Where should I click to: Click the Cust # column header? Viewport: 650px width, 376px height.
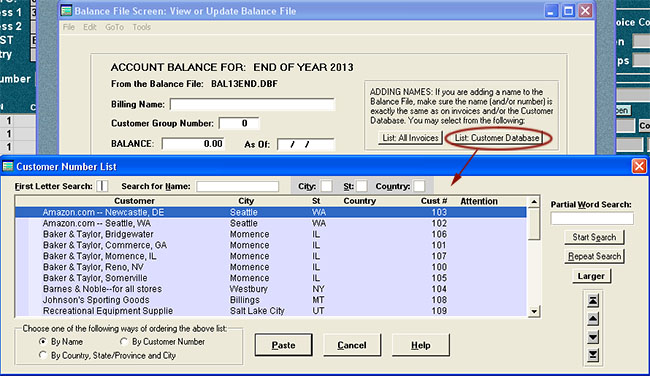tap(434, 201)
